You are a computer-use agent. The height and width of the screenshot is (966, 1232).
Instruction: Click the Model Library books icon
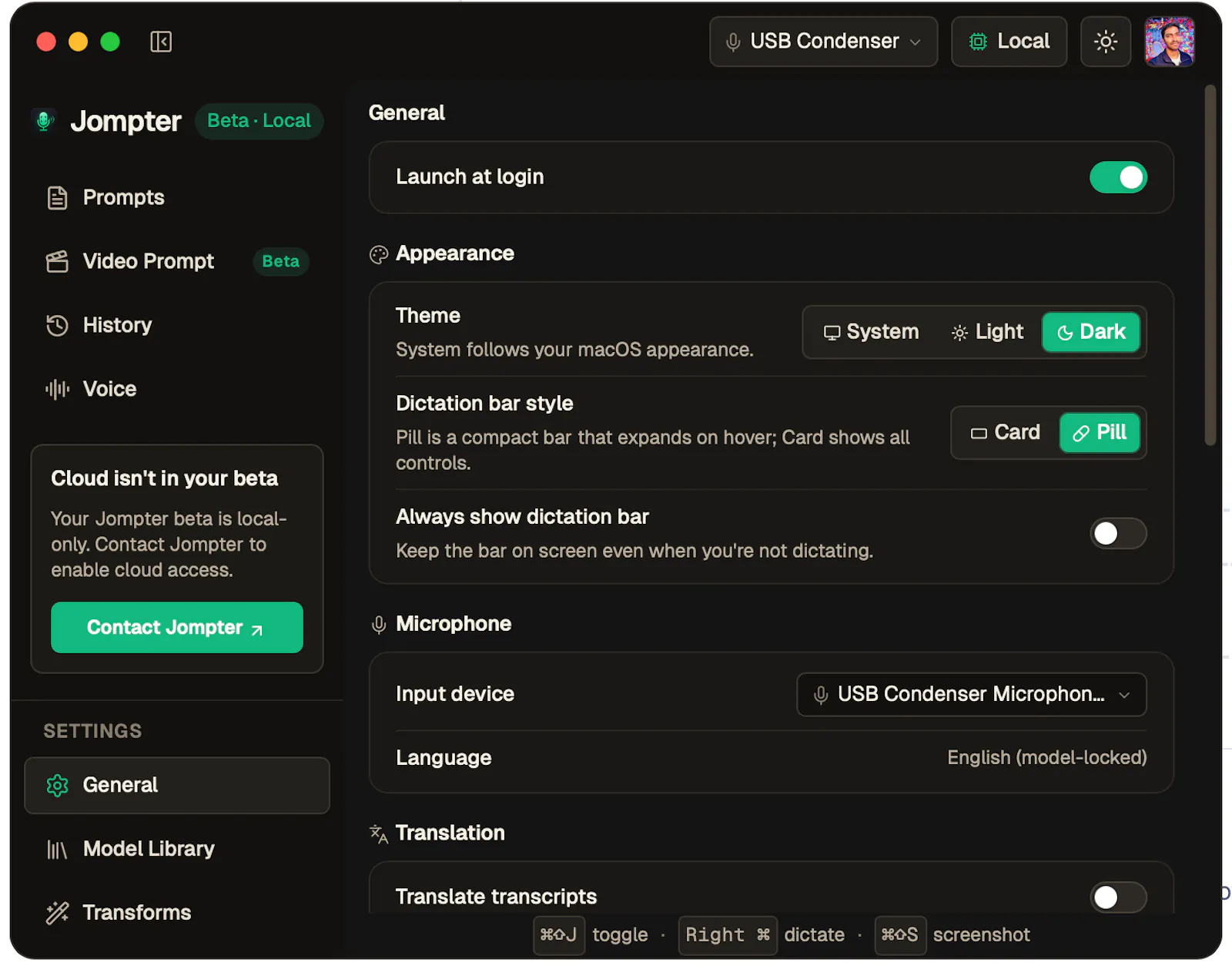pyautogui.click(x=57, y=850)
